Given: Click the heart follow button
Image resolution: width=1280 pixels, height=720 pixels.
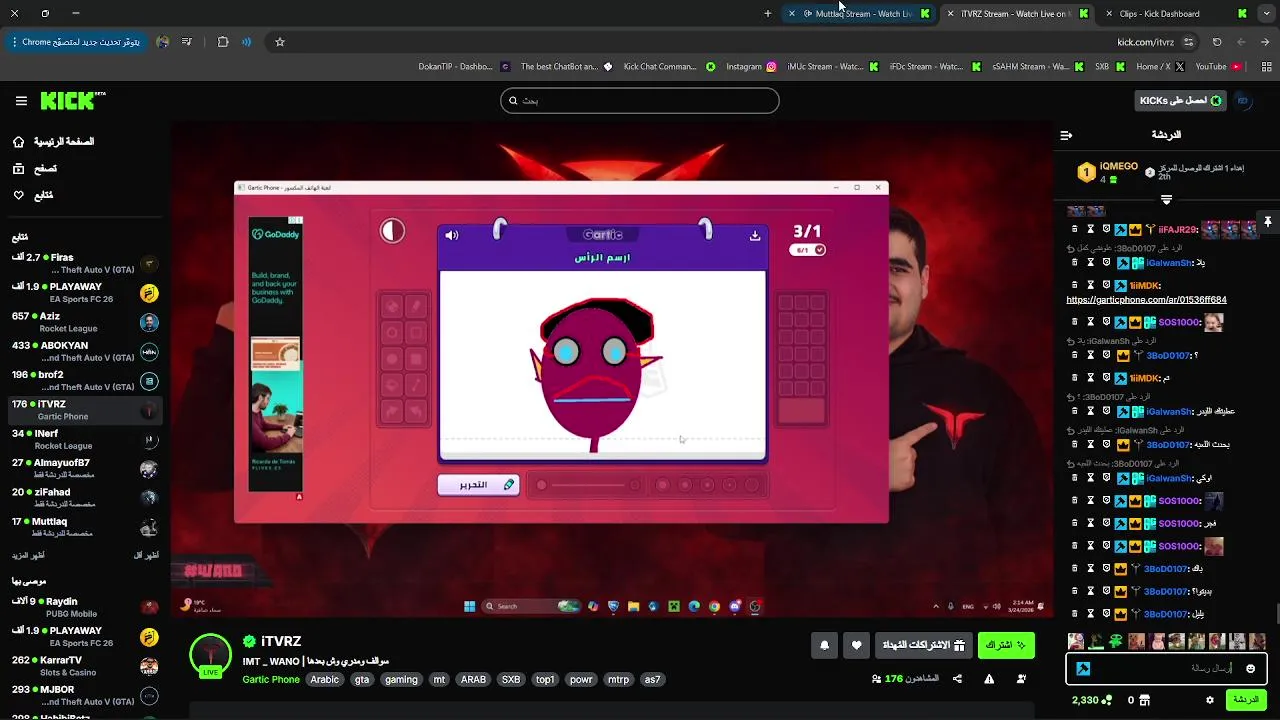Looking at the screenshot, I should (x=856, y=645).
